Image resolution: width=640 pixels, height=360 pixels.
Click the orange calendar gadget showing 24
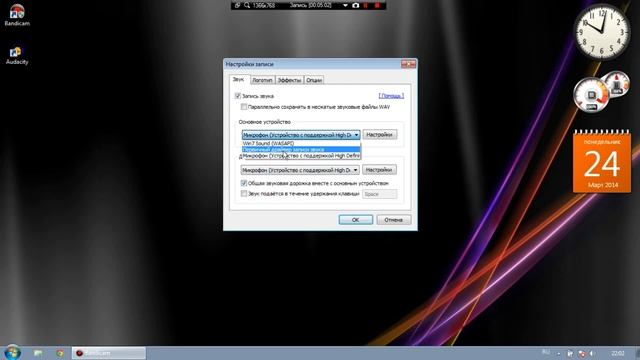(x=602, y=162)
